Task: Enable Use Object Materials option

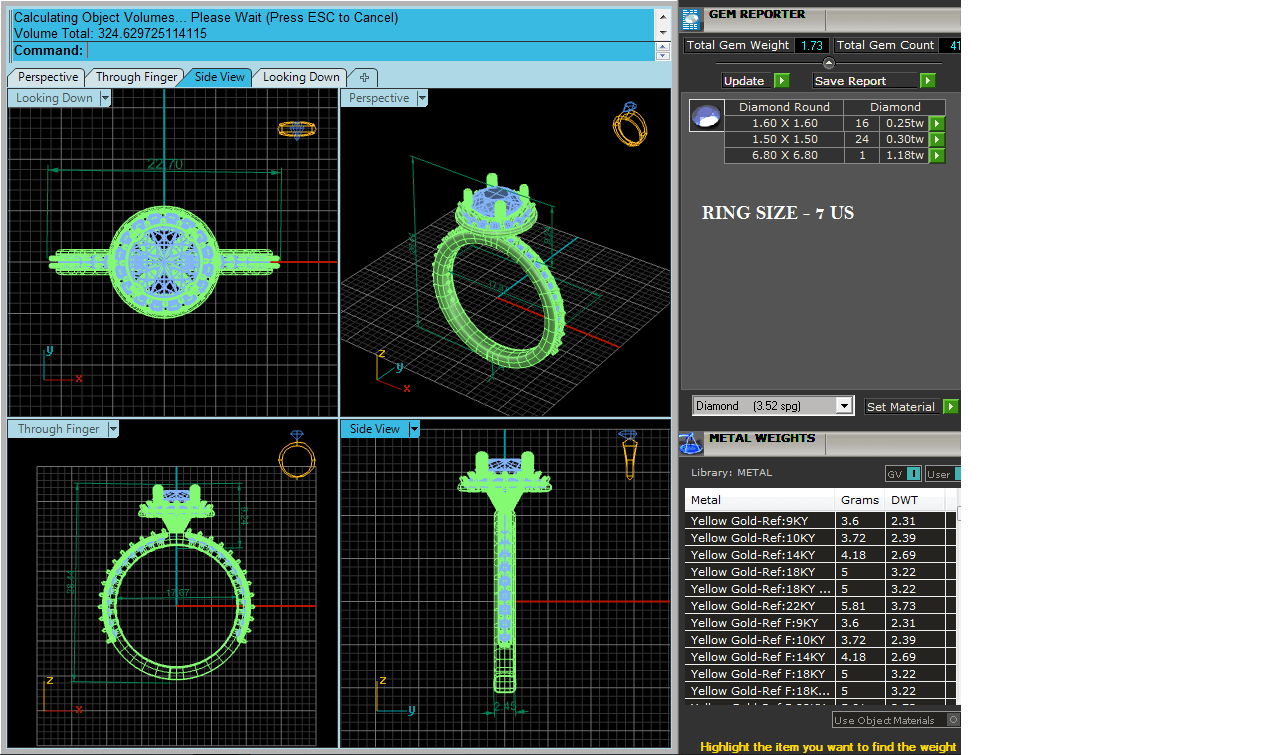Action: 953,720
